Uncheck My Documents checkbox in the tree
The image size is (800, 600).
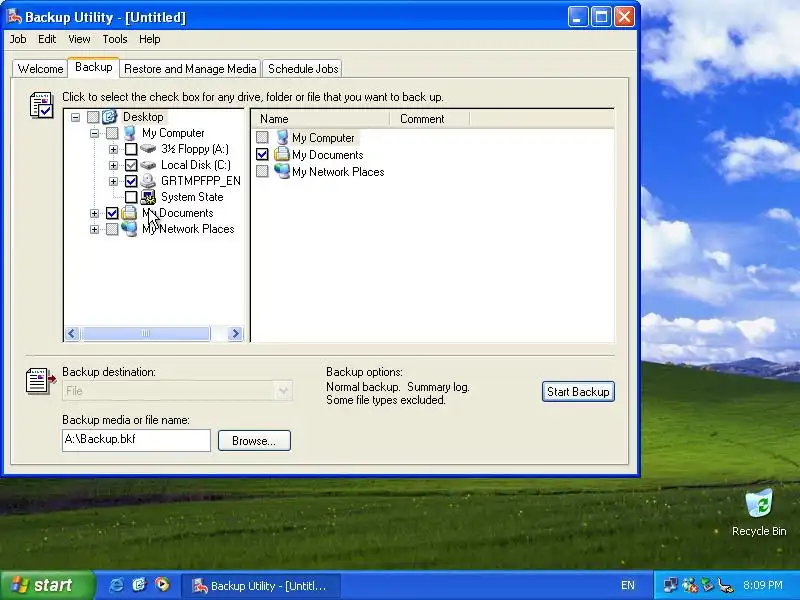[x=112, y=213]
